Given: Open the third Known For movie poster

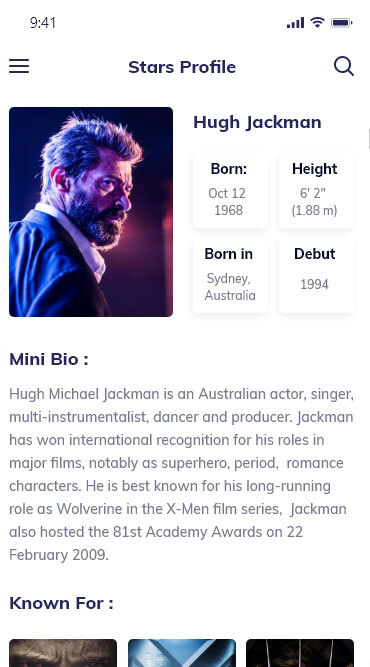Looking at the screenshot, I should pos(300,653).
